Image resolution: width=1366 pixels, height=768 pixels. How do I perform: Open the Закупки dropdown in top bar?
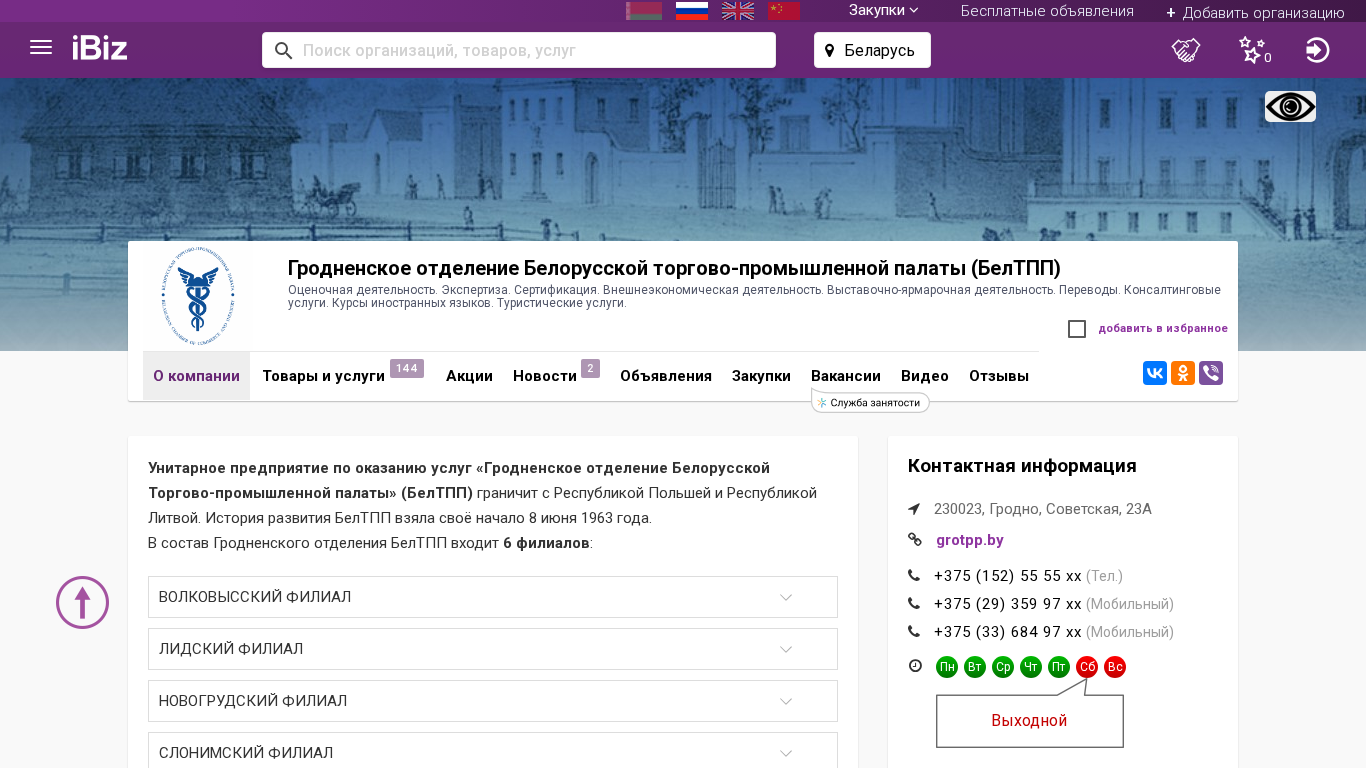(x=883, y=11)
